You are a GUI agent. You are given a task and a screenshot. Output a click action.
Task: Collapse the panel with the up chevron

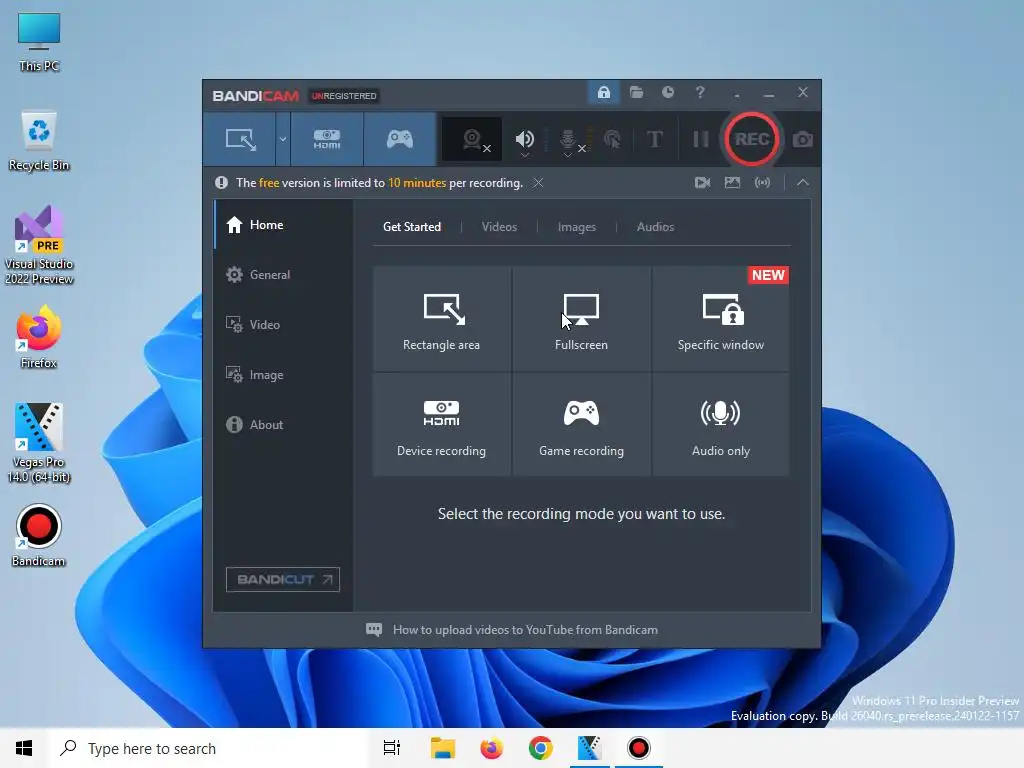click(803, 183)
